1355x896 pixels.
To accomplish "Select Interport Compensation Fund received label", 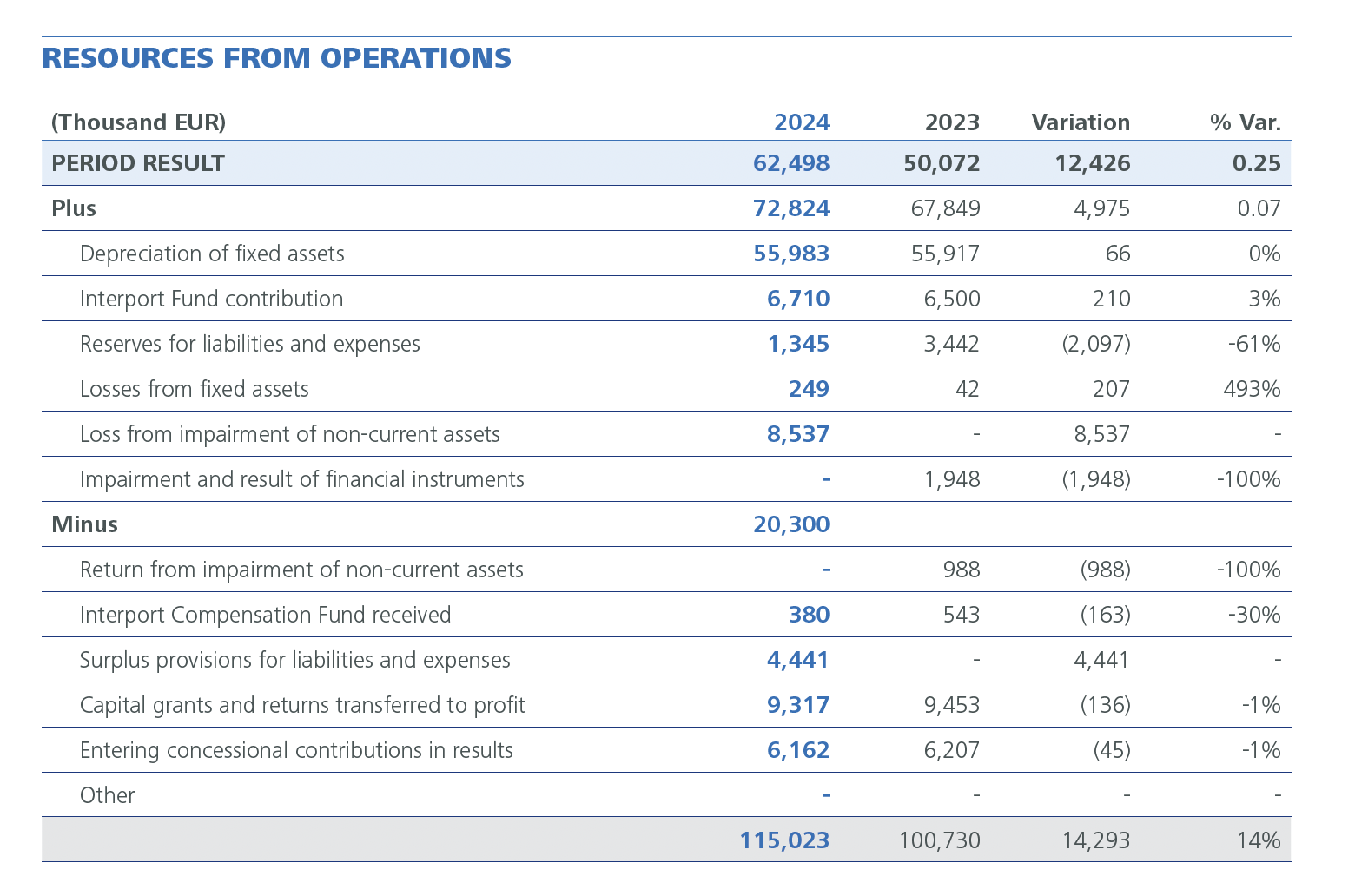I will pyautogui.click(x=265, y=615).
